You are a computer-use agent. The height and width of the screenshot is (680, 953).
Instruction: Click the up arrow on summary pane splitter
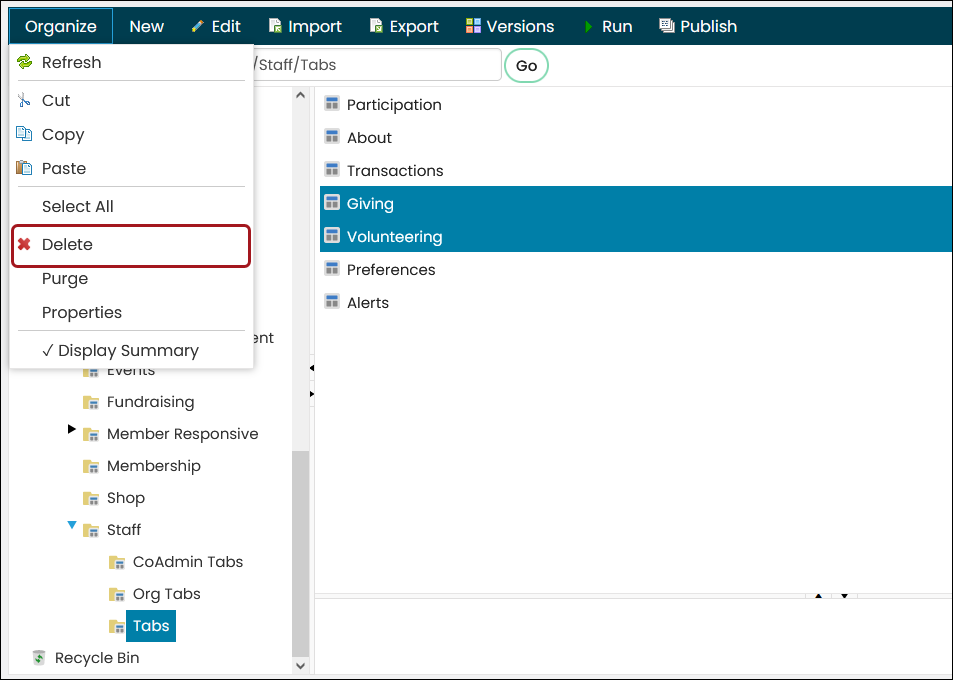click(819, 596)
